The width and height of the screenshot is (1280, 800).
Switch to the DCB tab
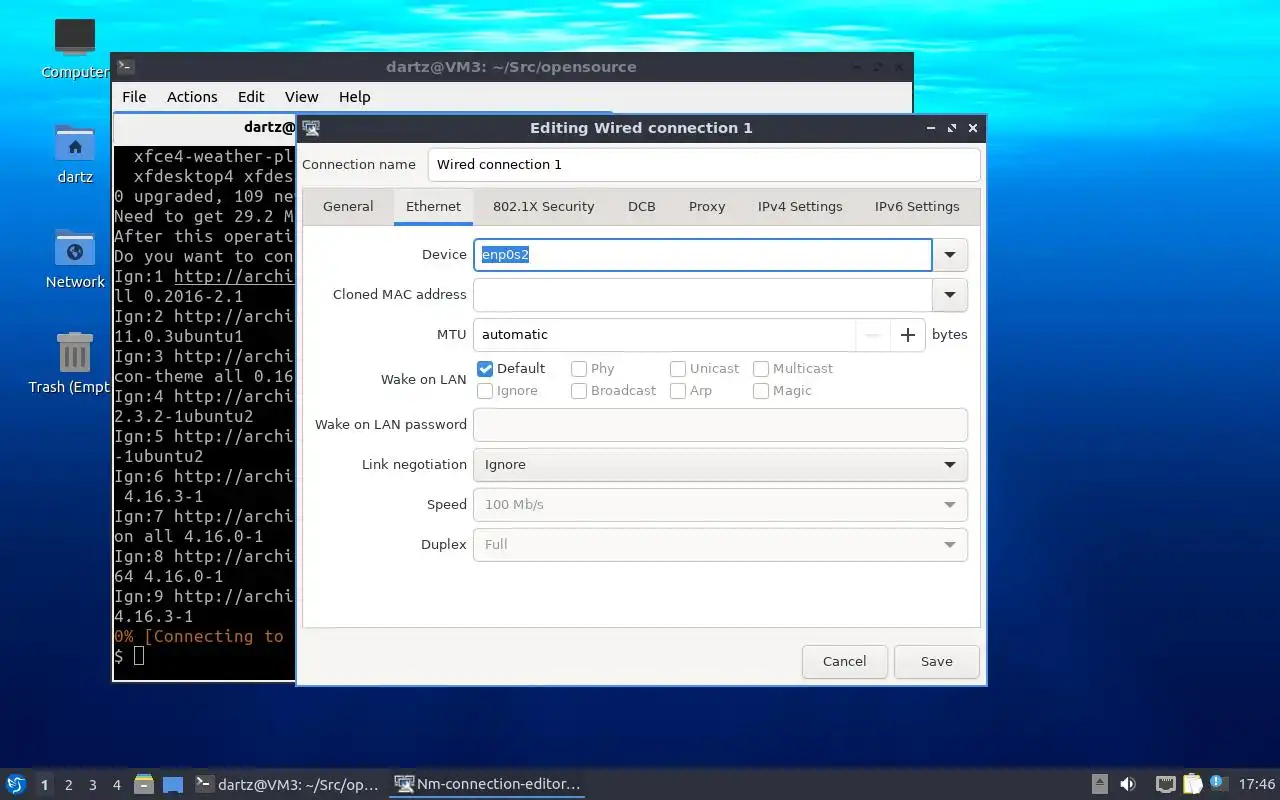(642, 207)
